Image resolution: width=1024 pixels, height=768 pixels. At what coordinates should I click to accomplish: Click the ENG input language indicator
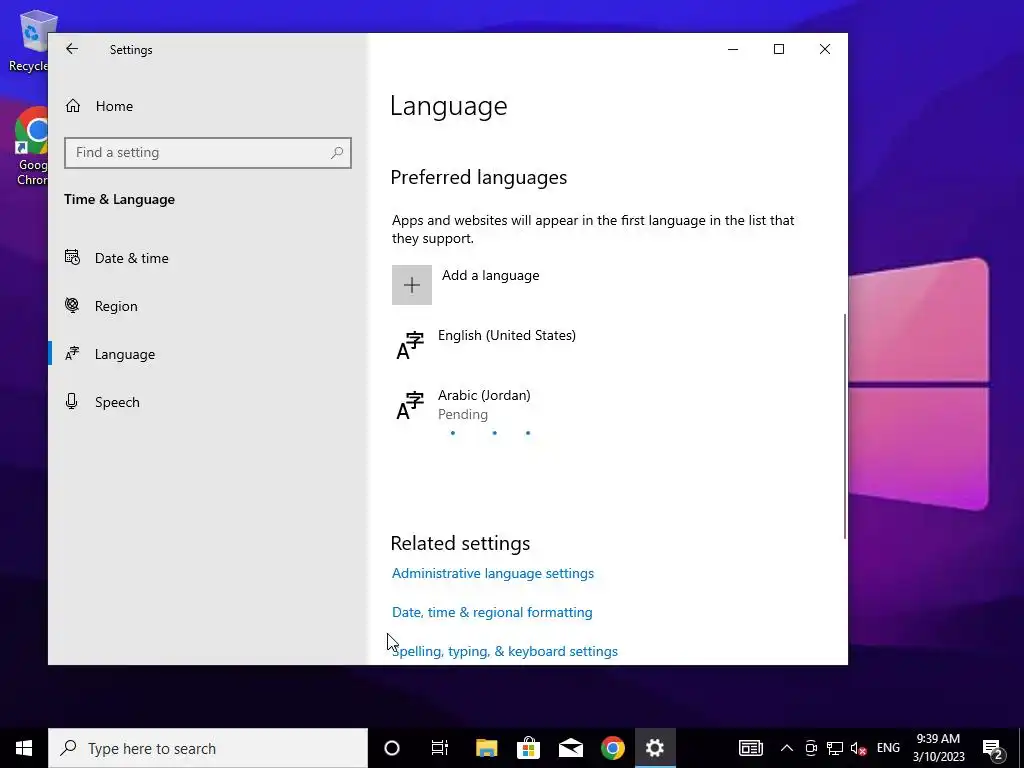pyautogui.click(x=888, y=748)
